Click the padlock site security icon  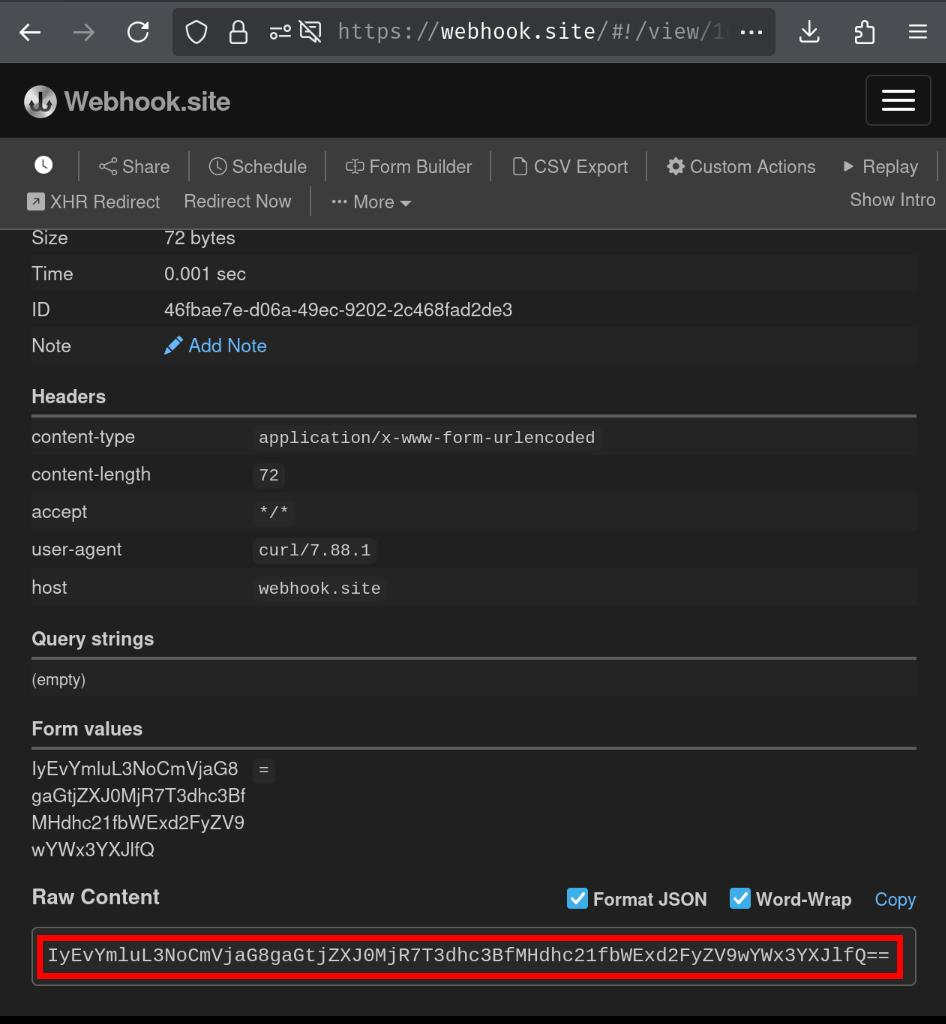click(238, 32)
